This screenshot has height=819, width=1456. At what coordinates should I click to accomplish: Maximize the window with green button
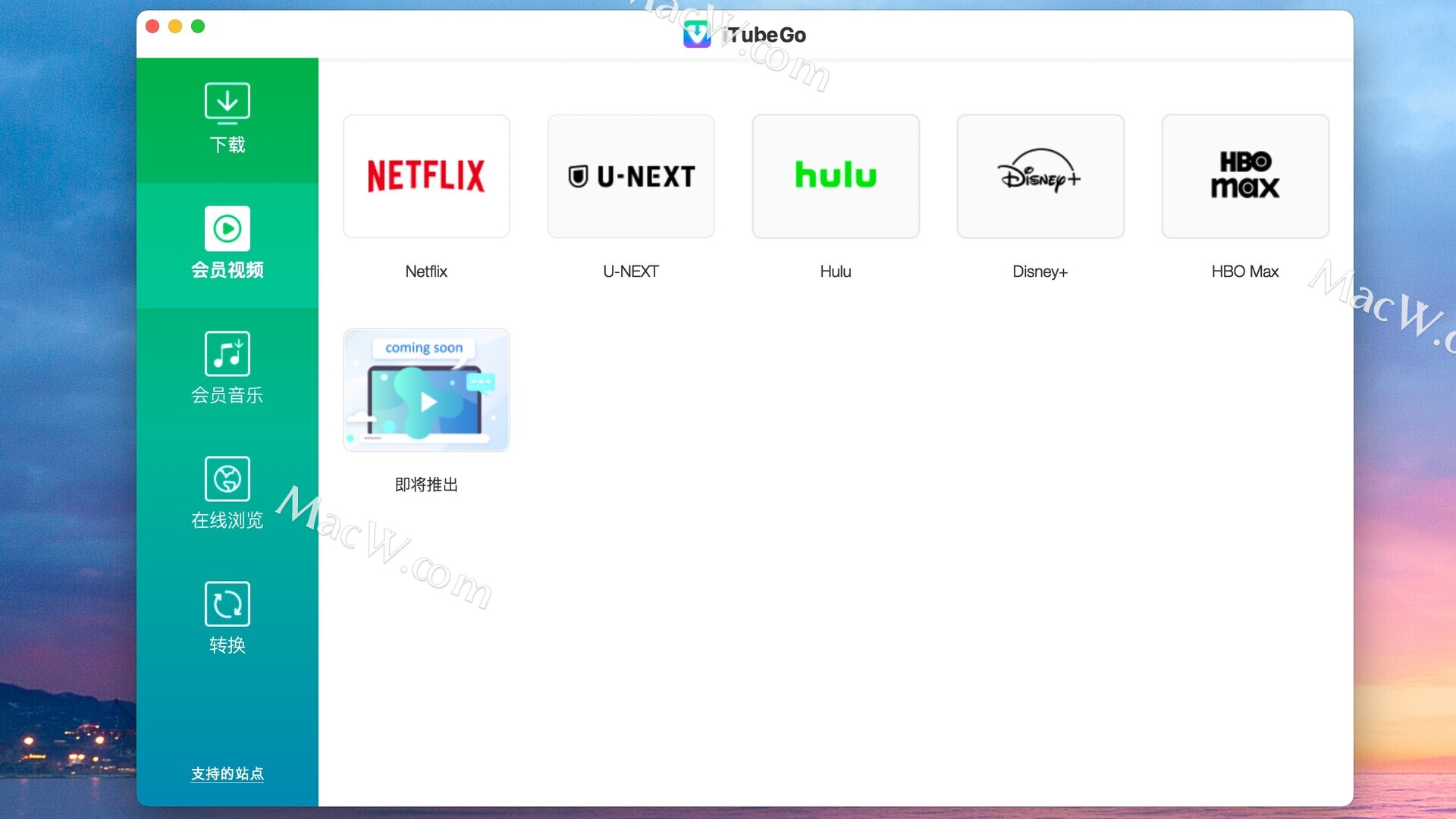point(198,27)
